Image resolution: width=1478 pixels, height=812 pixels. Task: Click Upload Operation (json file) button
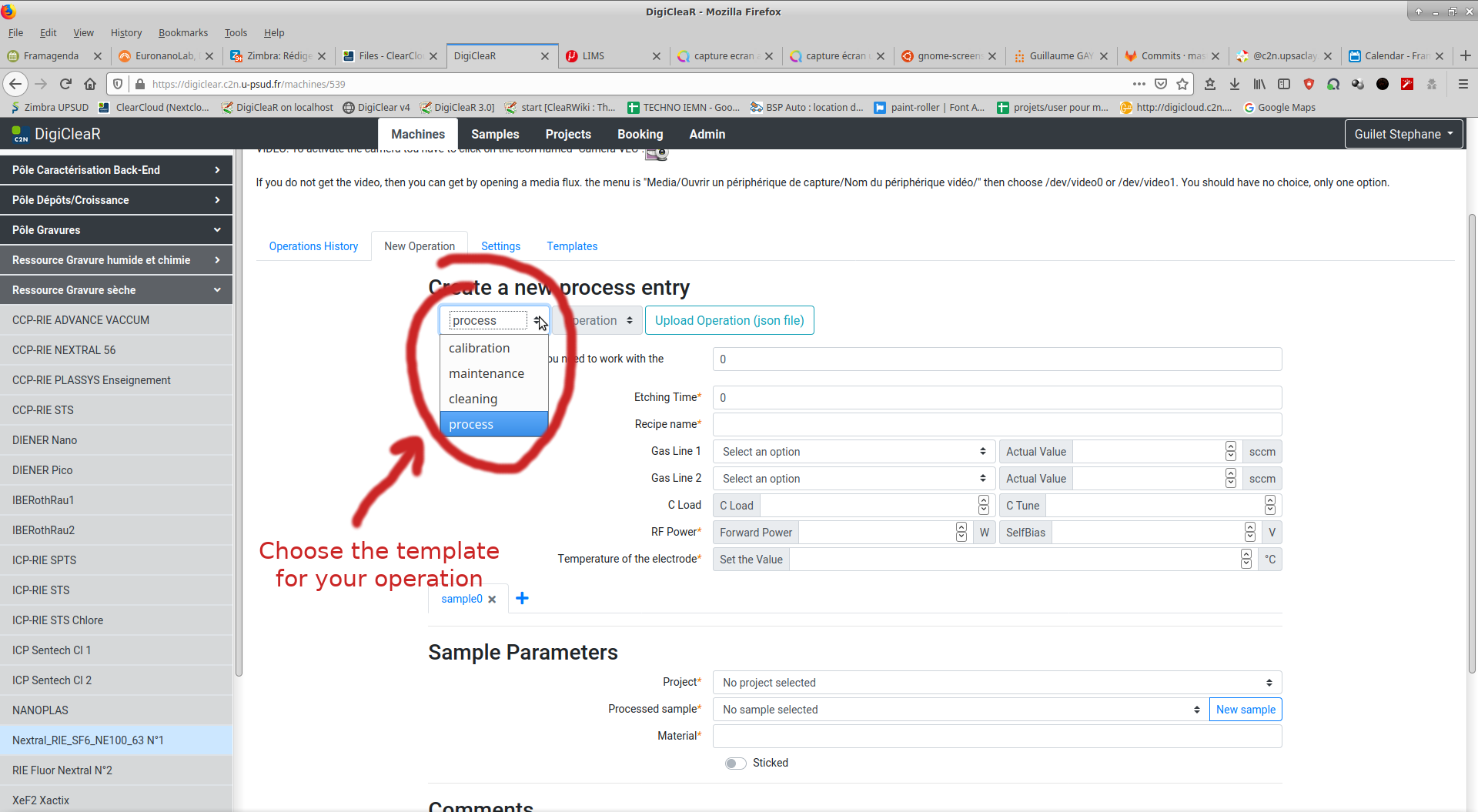(728, 320)
